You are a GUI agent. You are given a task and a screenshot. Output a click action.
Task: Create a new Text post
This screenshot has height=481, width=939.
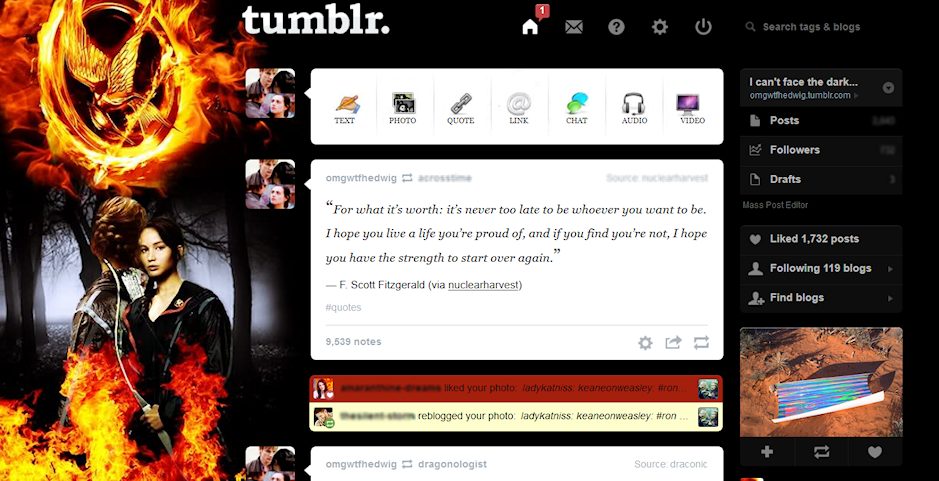coord(344,108)
